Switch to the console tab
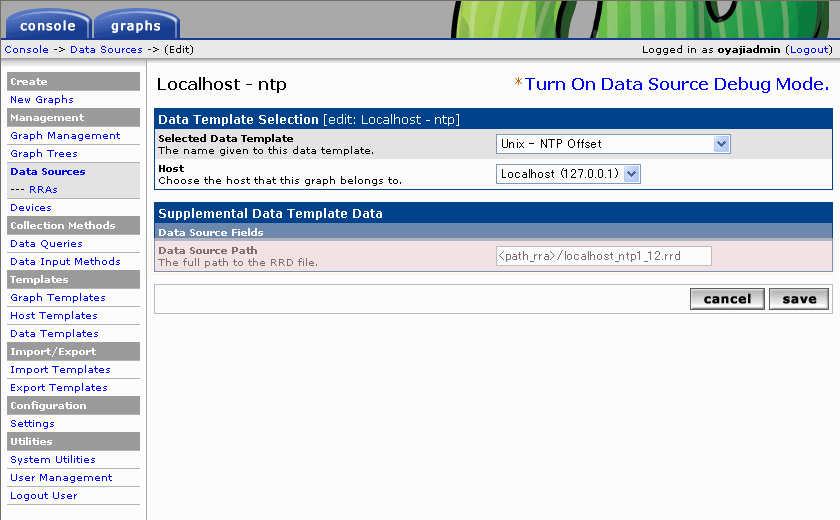 (x=47, y=25)
